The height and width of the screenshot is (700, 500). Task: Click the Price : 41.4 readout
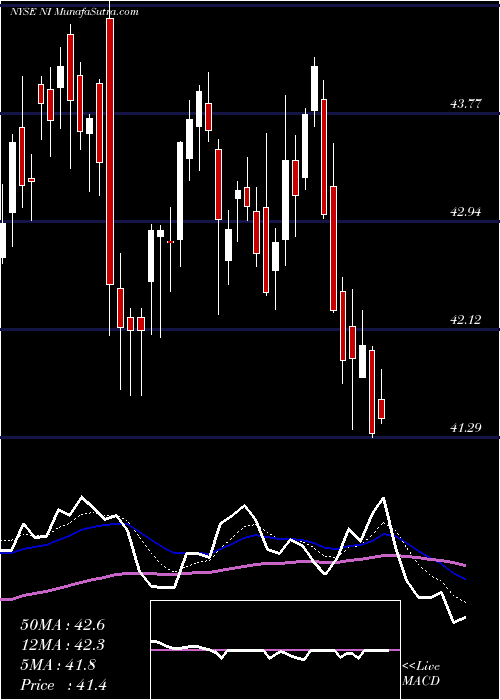[x=63, y=685]
